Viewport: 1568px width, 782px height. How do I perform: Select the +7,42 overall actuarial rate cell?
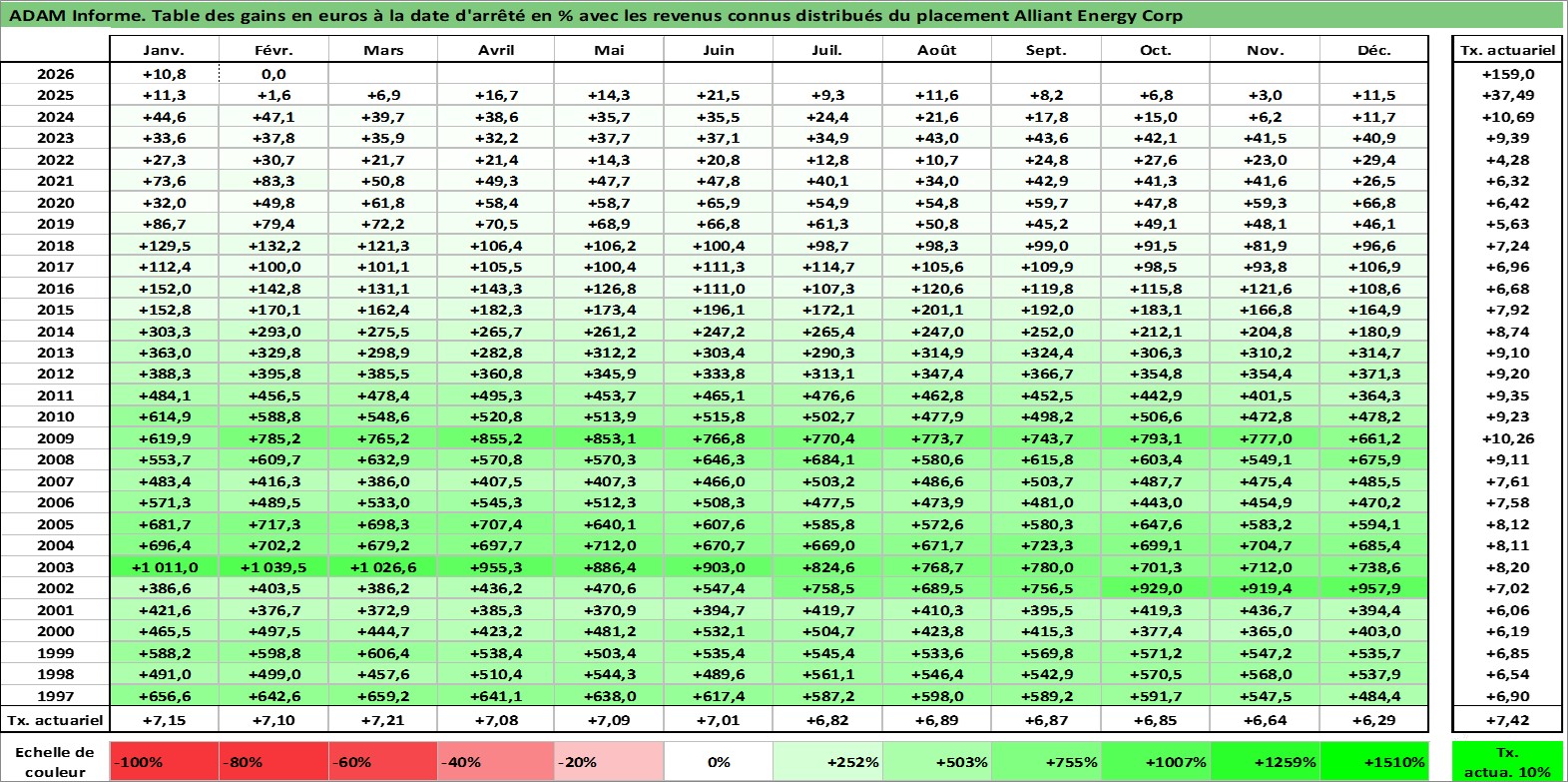coord(1507,719)
